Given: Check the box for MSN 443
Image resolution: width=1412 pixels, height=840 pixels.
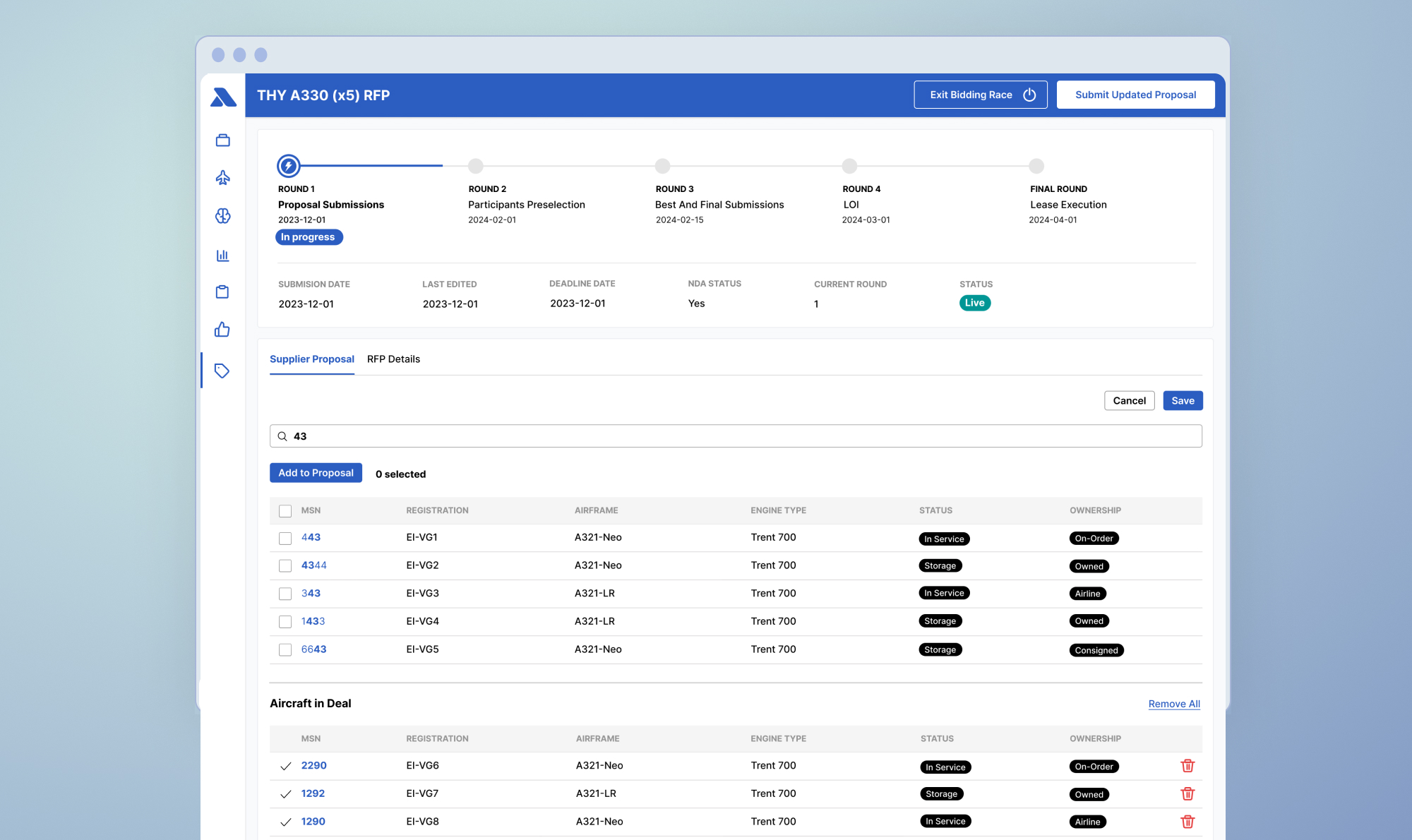Looking at the screenshot, I should [x=285, y=539].
